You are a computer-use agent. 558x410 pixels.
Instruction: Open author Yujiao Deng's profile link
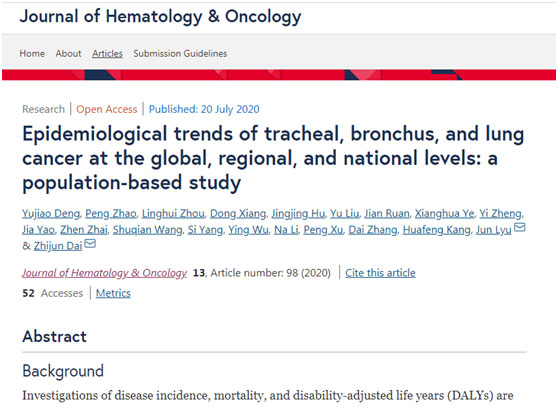[51, 214]
